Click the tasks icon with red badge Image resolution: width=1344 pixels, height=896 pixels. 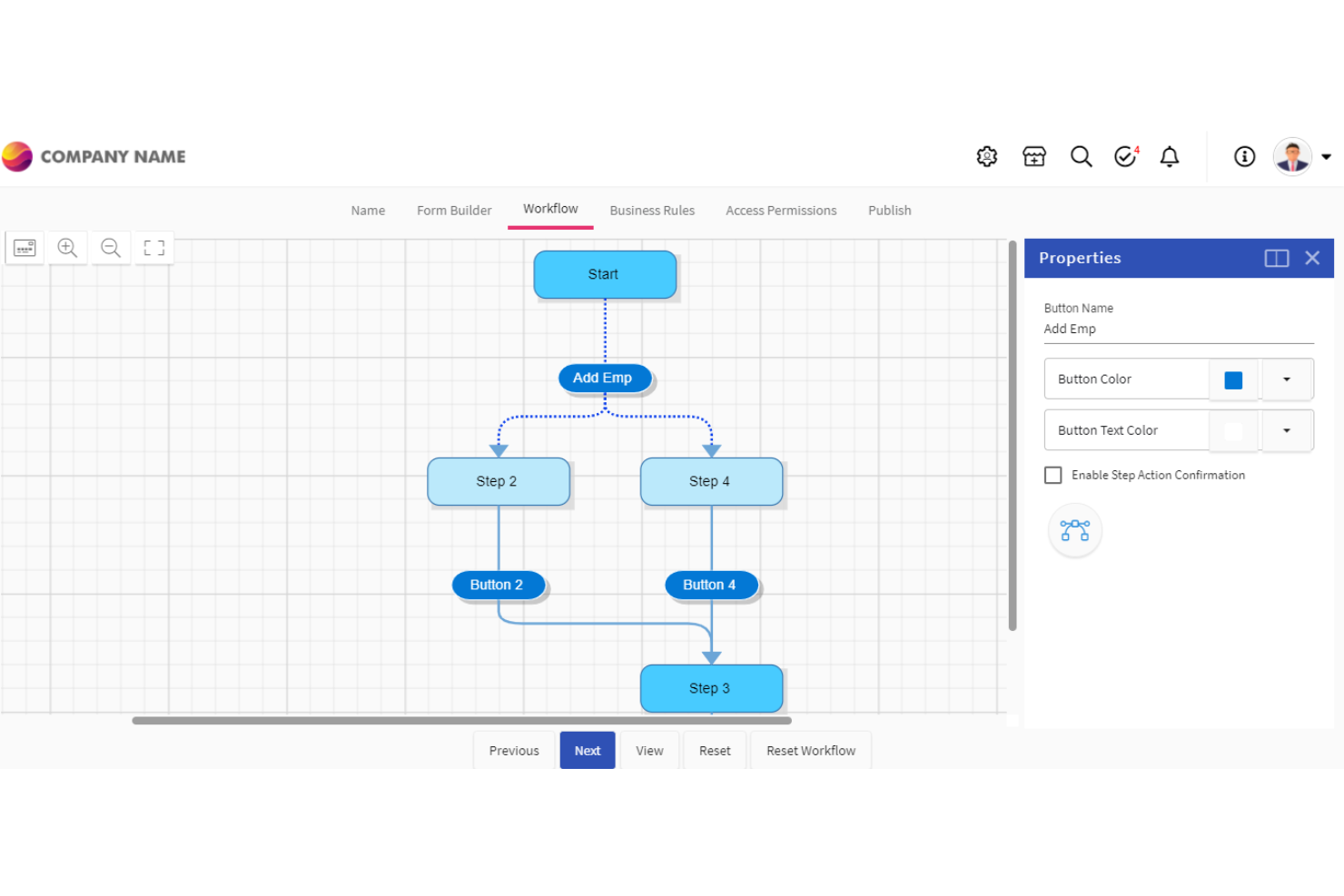1126,156
